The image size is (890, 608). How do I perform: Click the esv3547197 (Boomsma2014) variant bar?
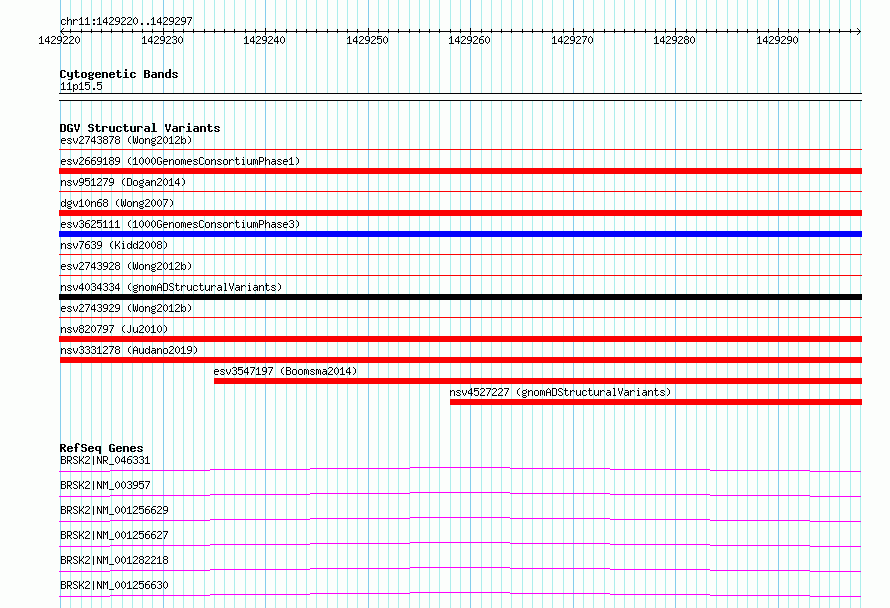coord(538,381)
